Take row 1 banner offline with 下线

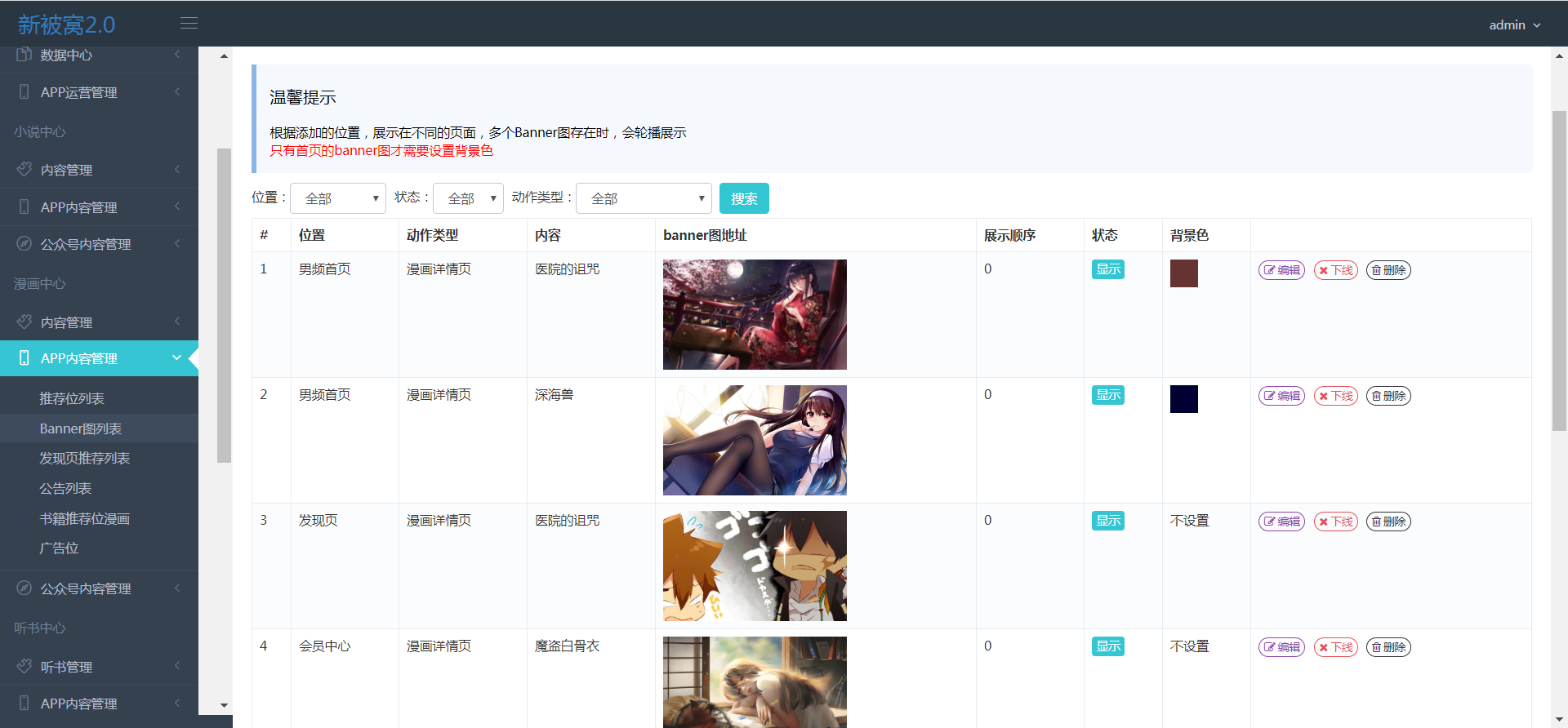tap(1336, 270)
